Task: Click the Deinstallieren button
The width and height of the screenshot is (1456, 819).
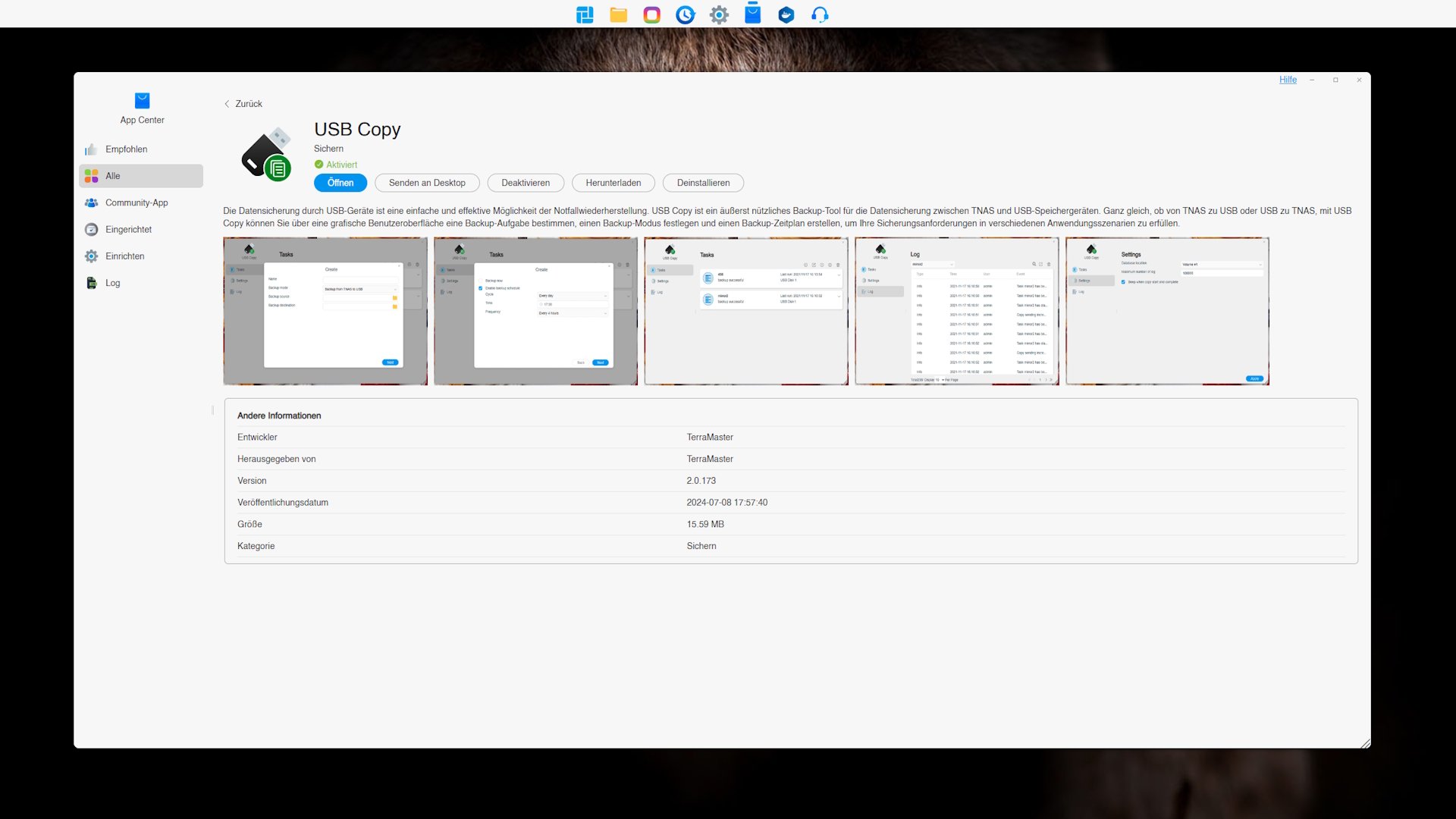Action: pos(703,183)
